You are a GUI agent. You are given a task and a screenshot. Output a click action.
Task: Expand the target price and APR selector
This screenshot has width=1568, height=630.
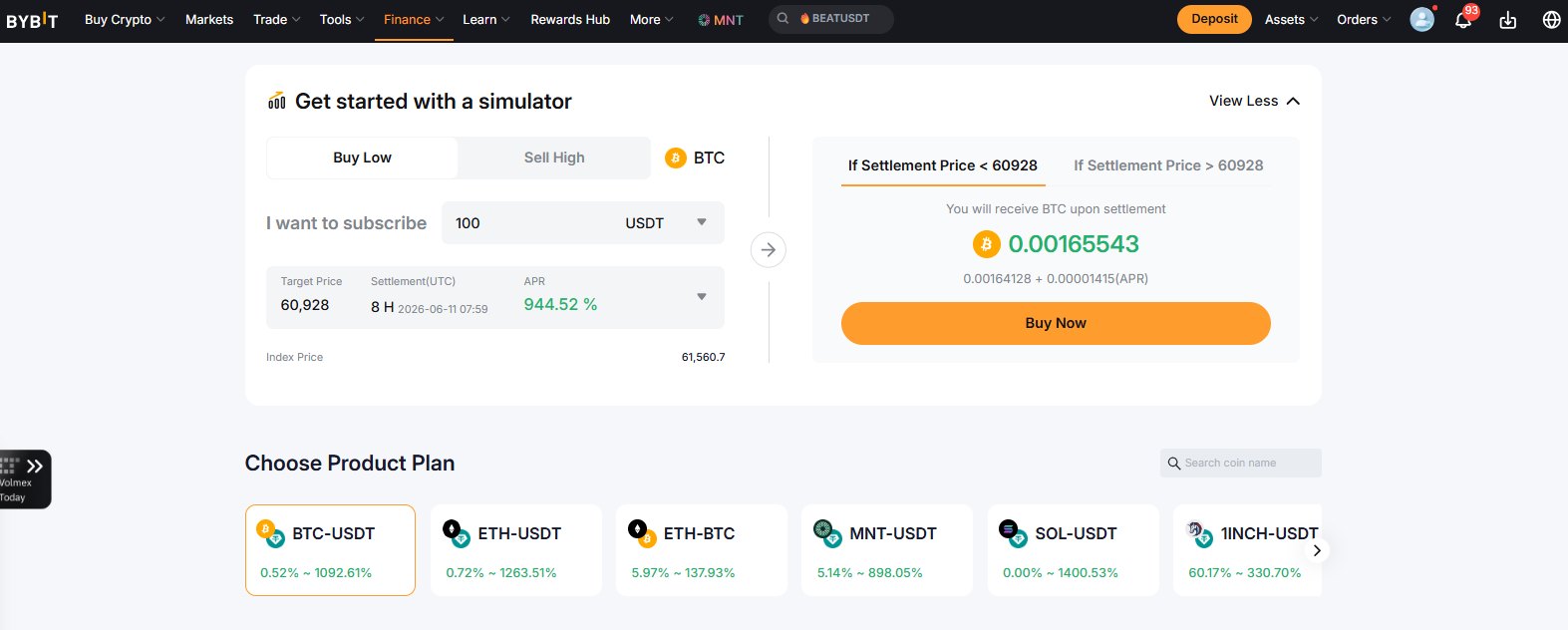tap(702, 297)
